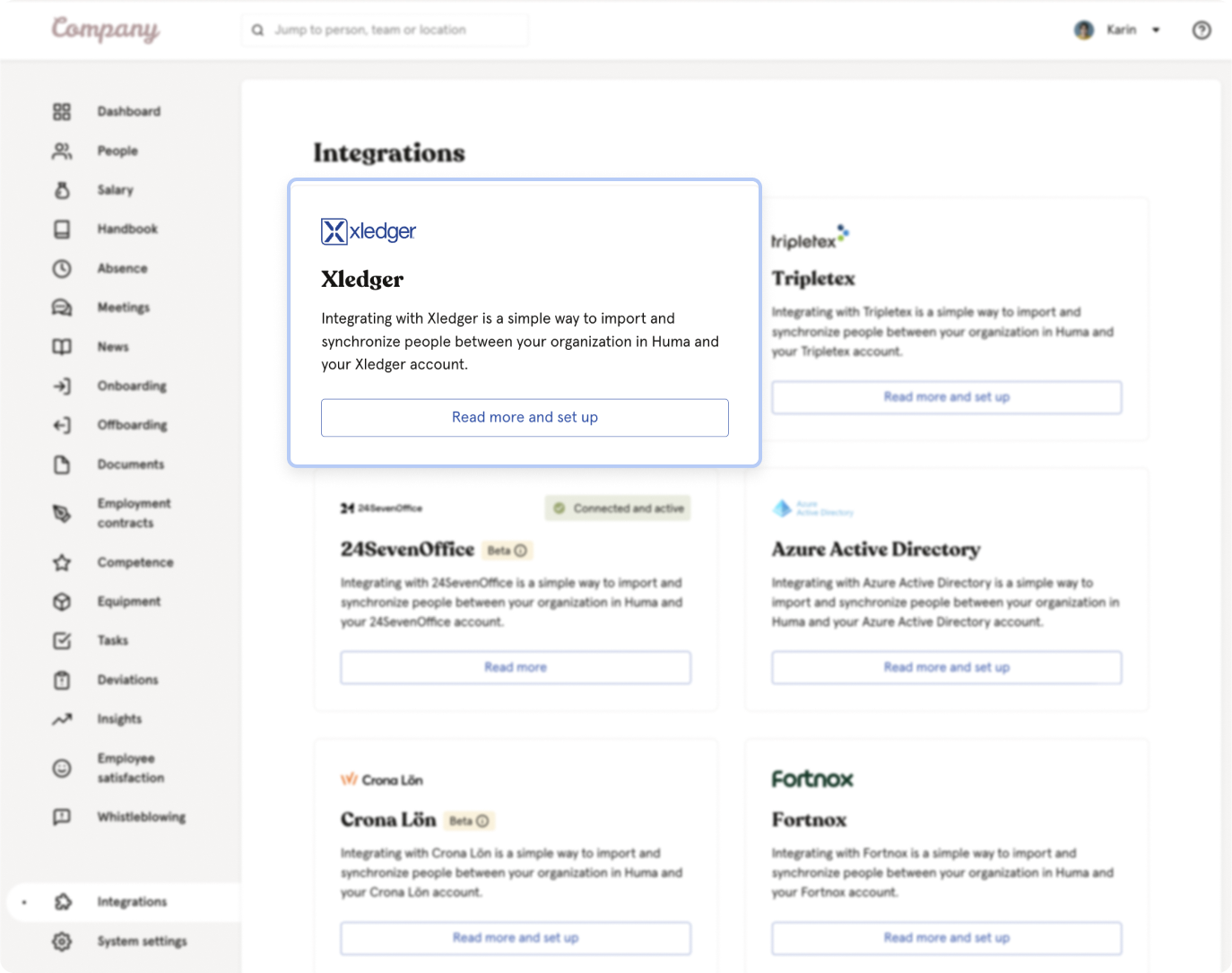The height and width of the screenshot is (973, 1232).
Task: Click the Salary money bag icon
Action: (61, 190)
